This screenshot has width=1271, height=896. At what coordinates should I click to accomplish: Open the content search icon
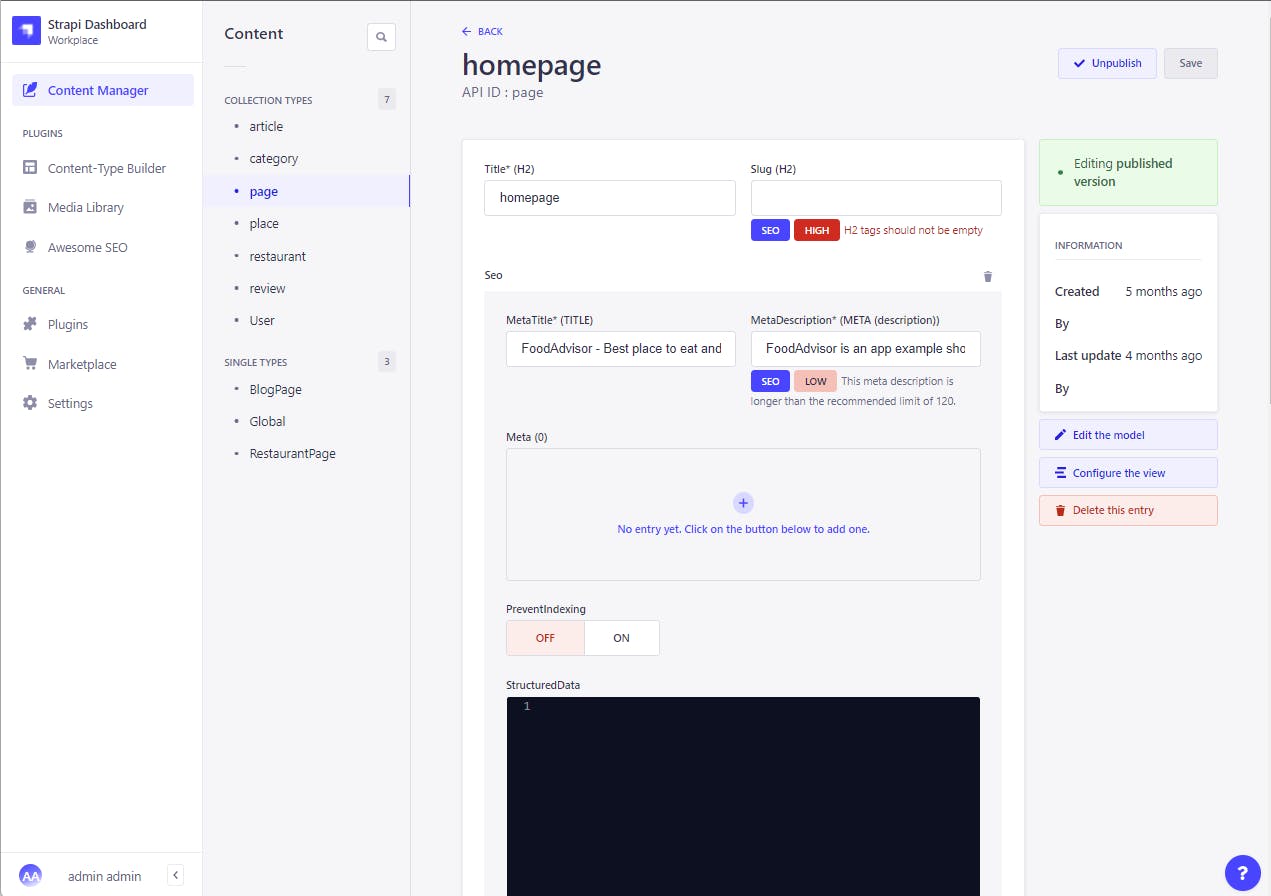[381, 36]
